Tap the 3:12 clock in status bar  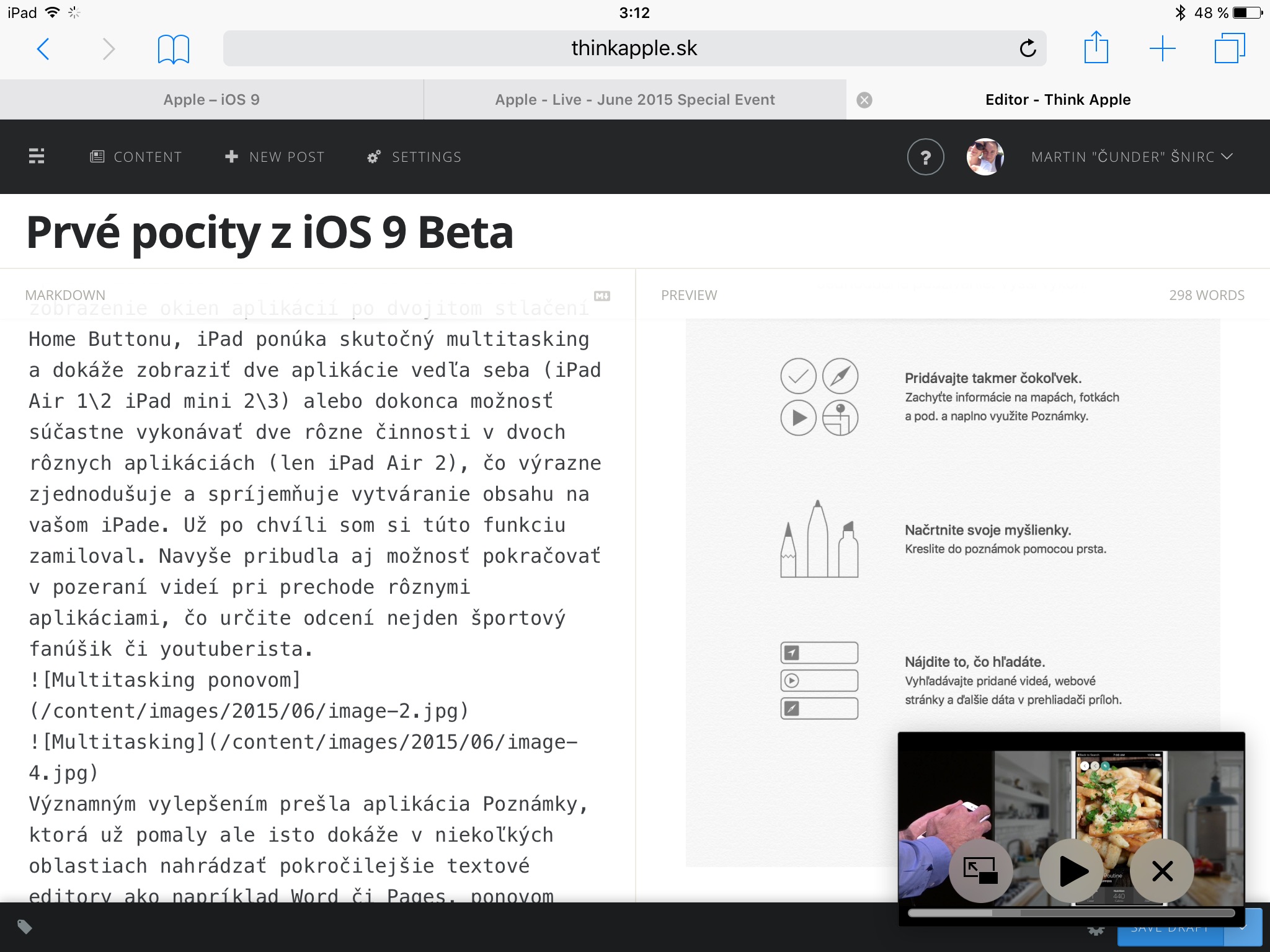[634, 12]
